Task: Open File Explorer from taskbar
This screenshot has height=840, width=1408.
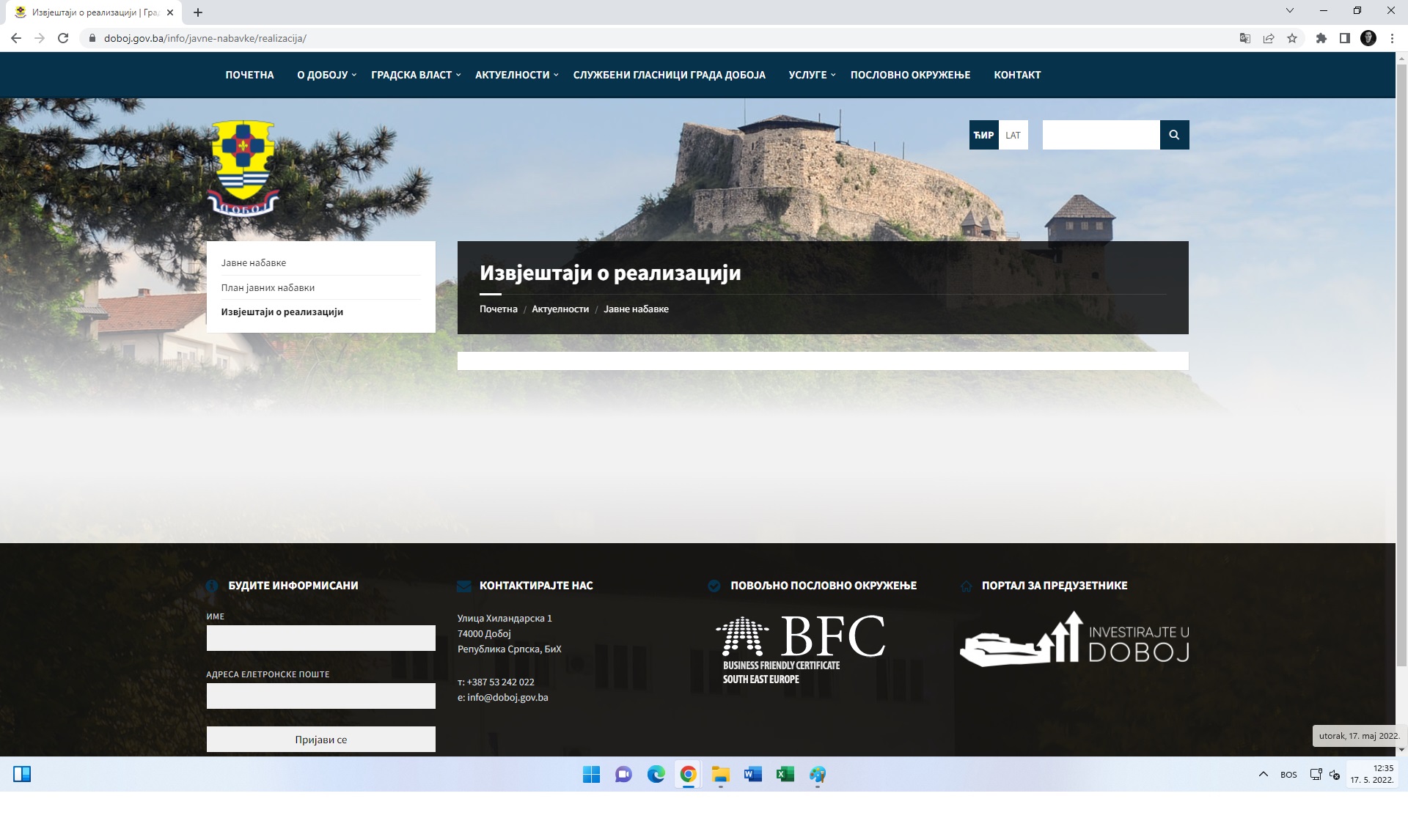Action: (720, 775)
